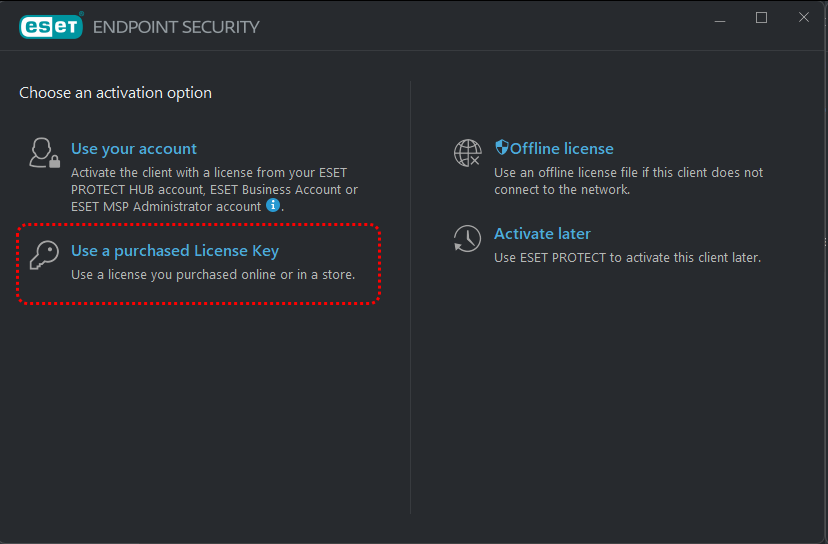Click the ESET logo in title bar
This screenshot has height=544, width=828.
(x=50, y=27)
